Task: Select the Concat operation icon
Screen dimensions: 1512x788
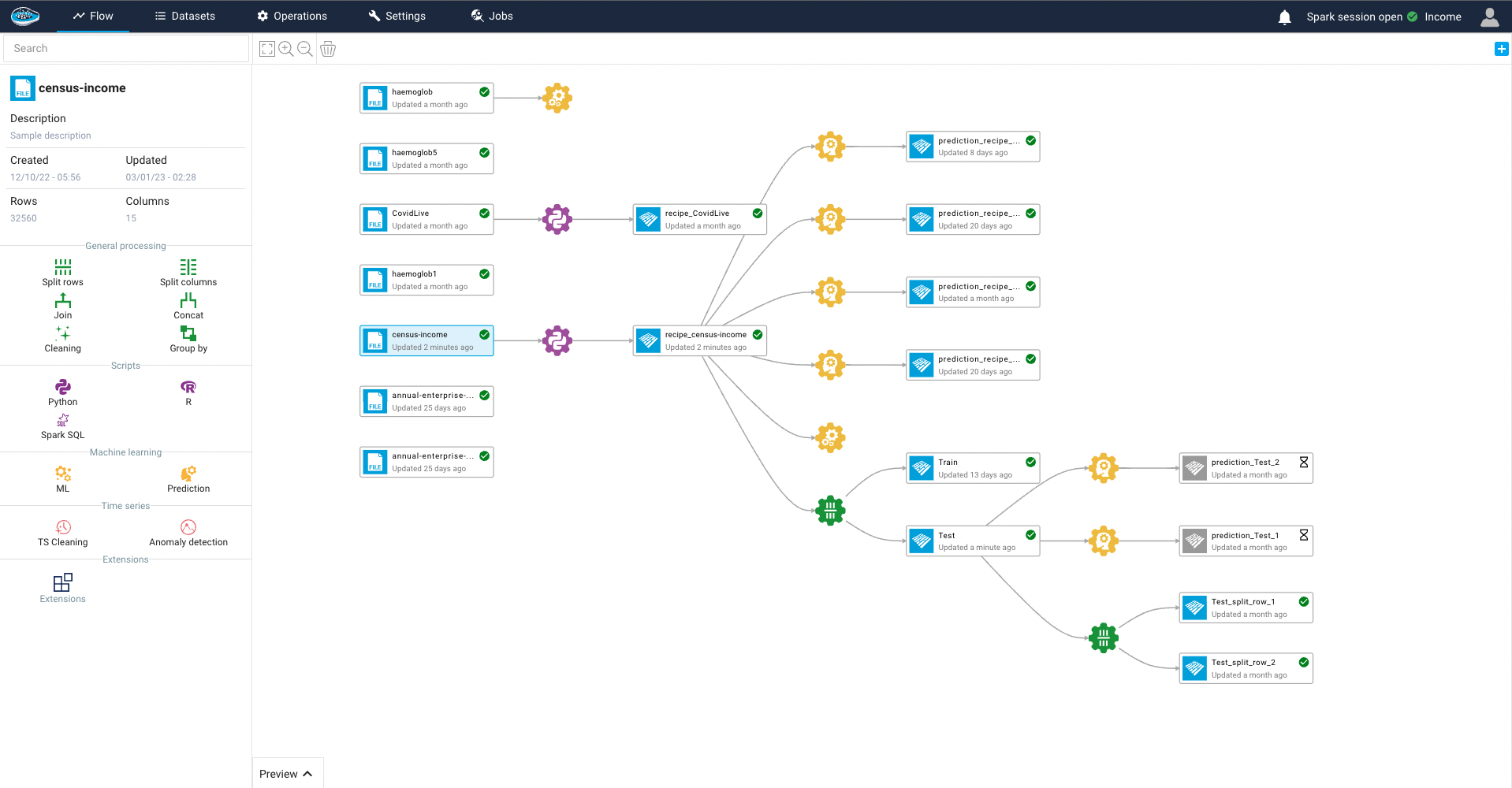Action: click(188, 301)
